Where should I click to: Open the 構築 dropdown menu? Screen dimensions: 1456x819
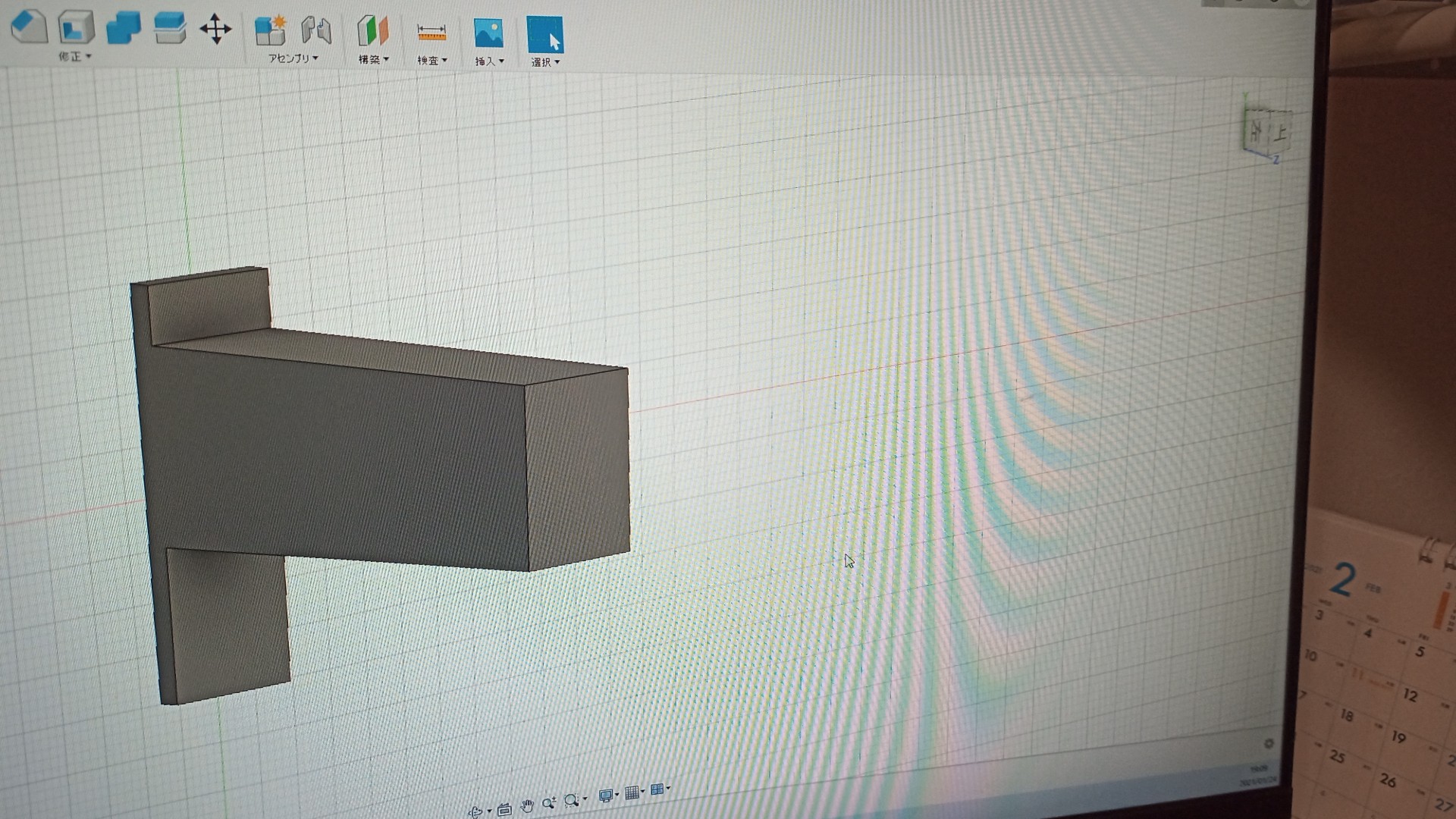[x=373, y=59]
